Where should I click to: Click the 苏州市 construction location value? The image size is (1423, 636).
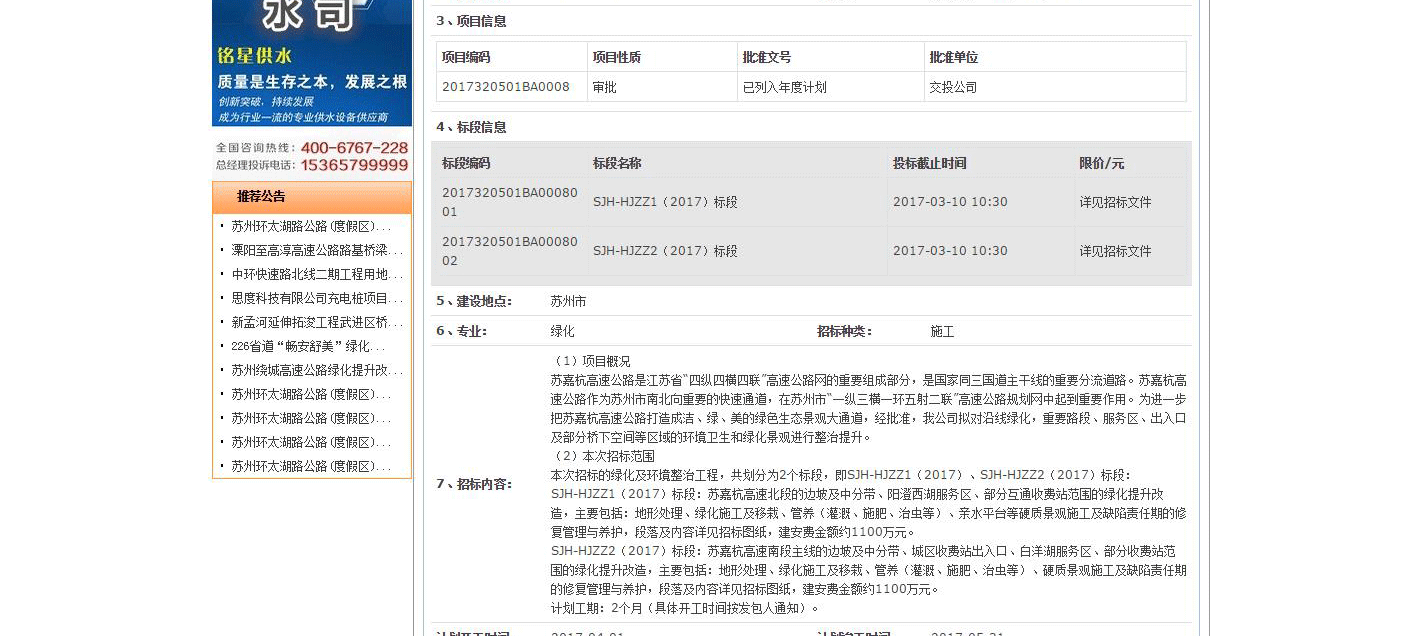pyautogui.click(x=568, y=301)
